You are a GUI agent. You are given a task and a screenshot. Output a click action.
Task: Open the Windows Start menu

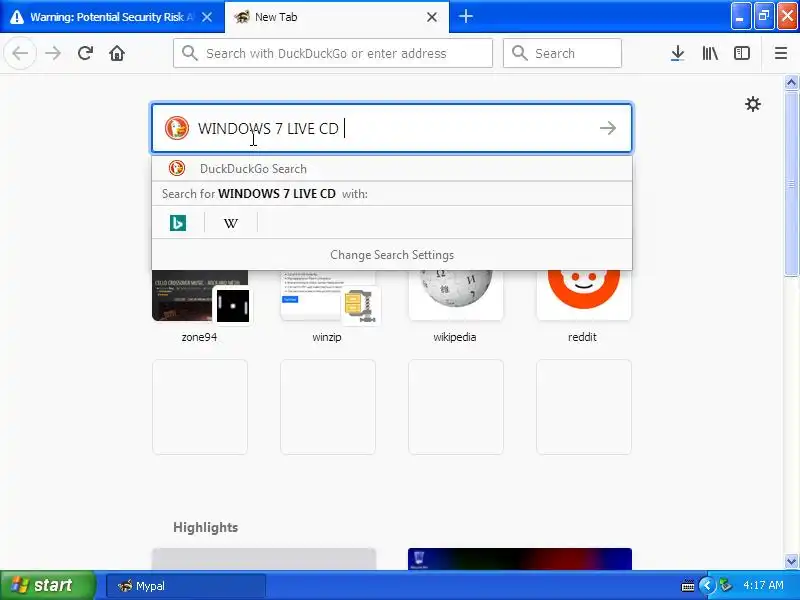48,585
